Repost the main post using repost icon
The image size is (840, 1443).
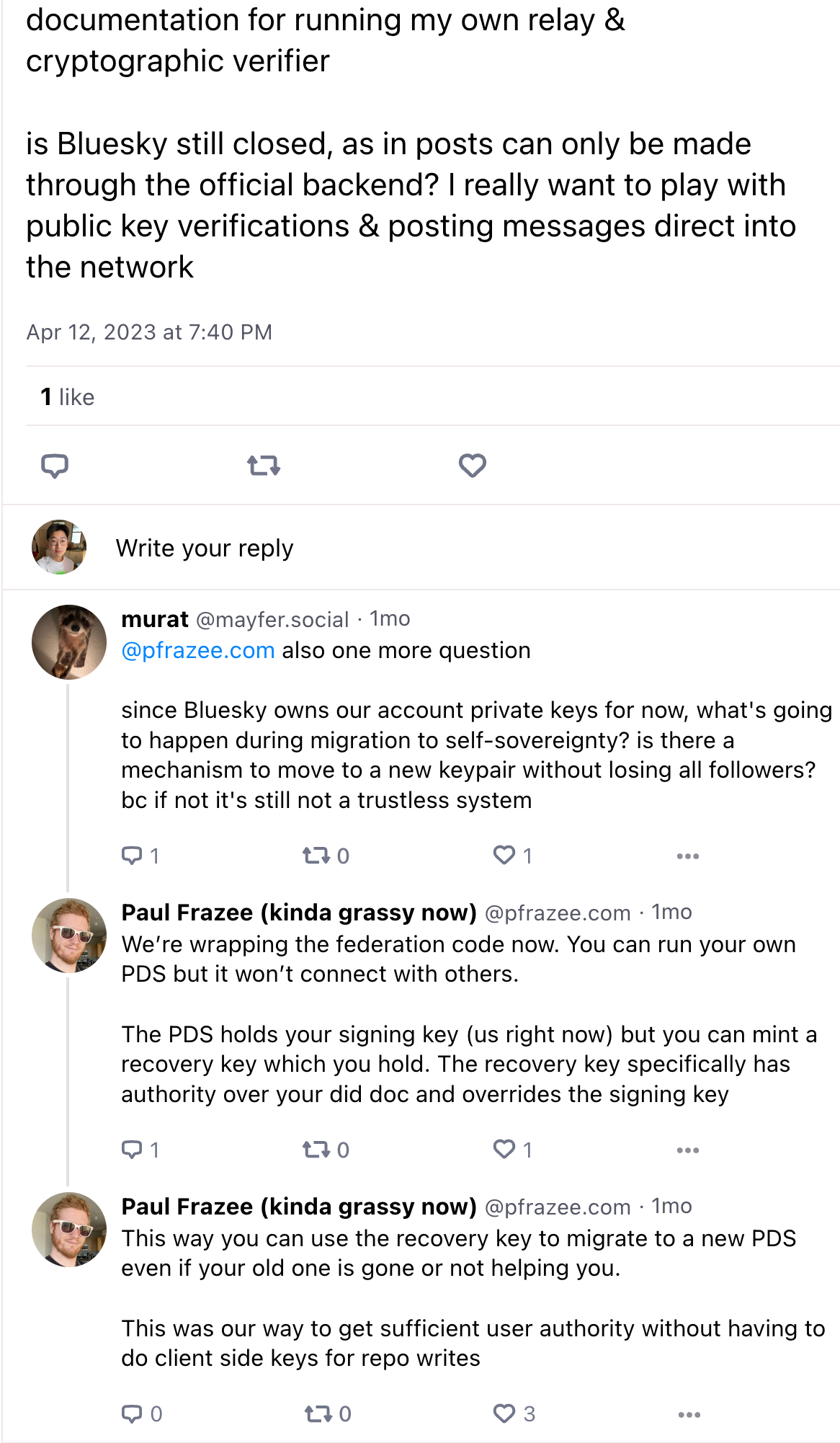click(x=264, y=466)
